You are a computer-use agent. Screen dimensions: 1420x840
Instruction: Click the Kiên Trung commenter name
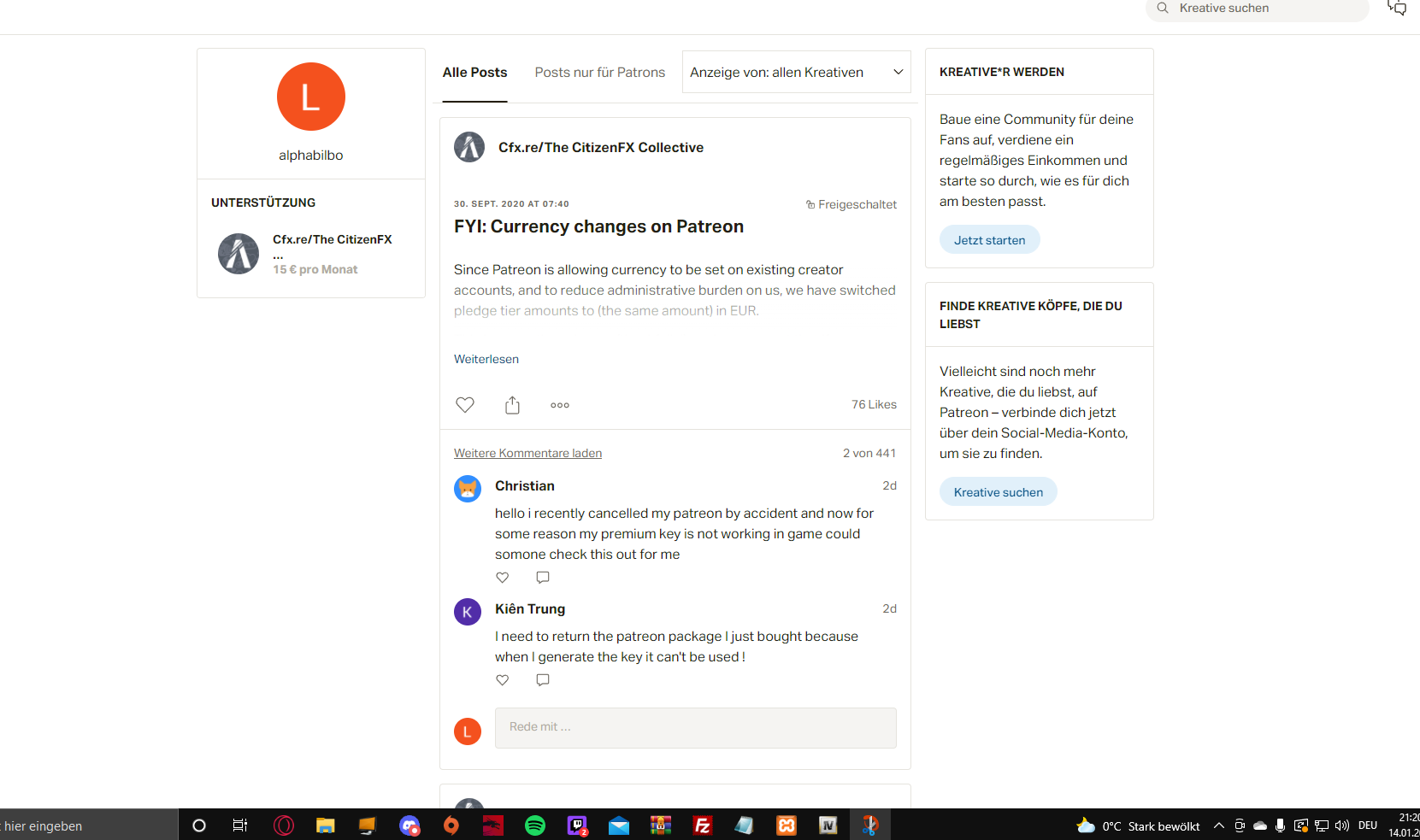pos(530,609)
